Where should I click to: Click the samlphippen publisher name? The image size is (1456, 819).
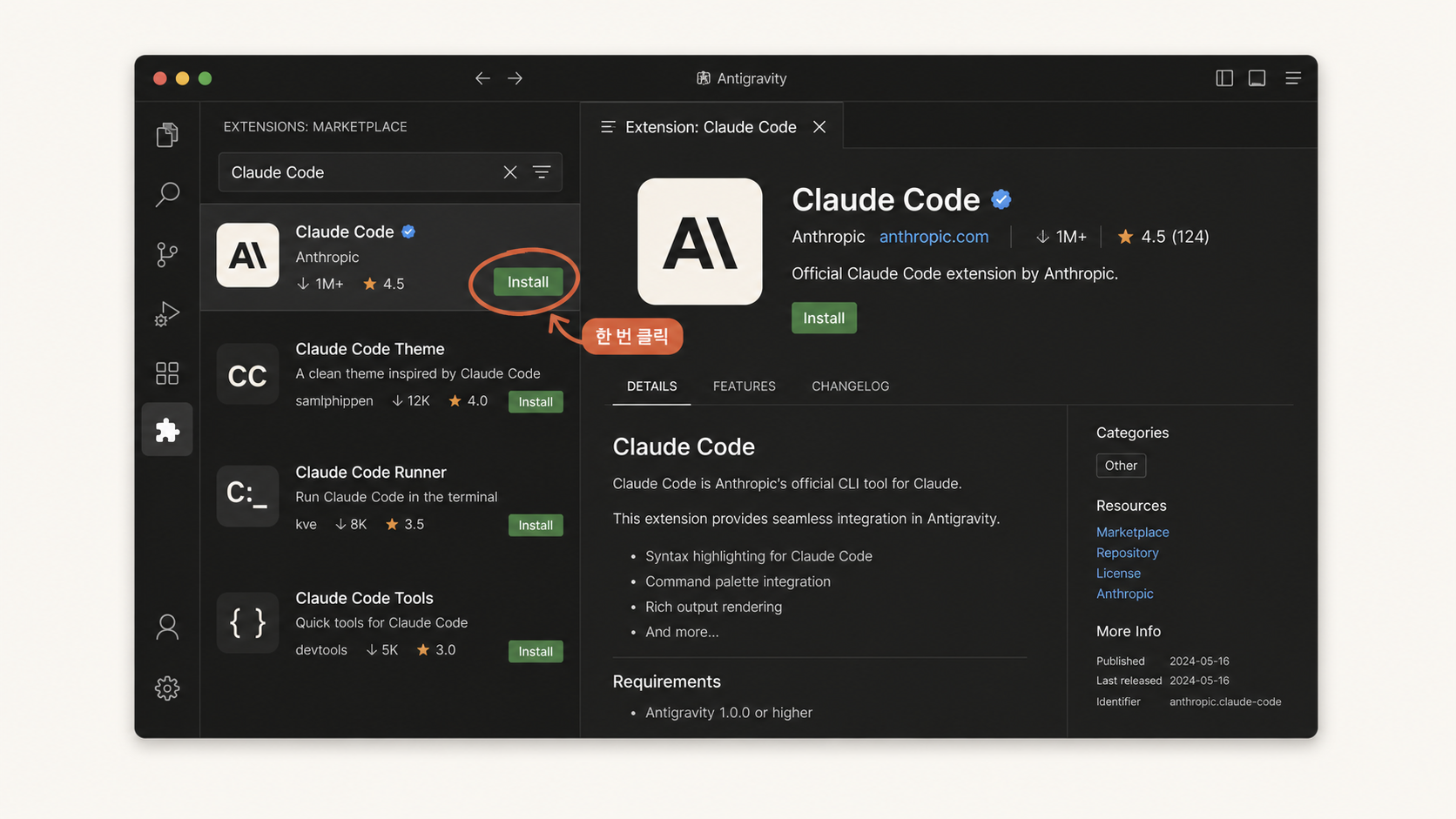point(334,401)
